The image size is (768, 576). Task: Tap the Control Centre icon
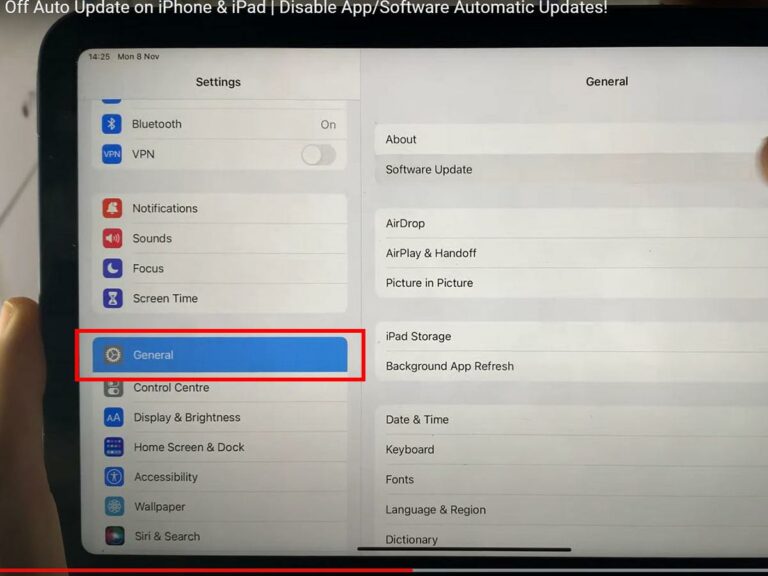[x=114, y=387]
